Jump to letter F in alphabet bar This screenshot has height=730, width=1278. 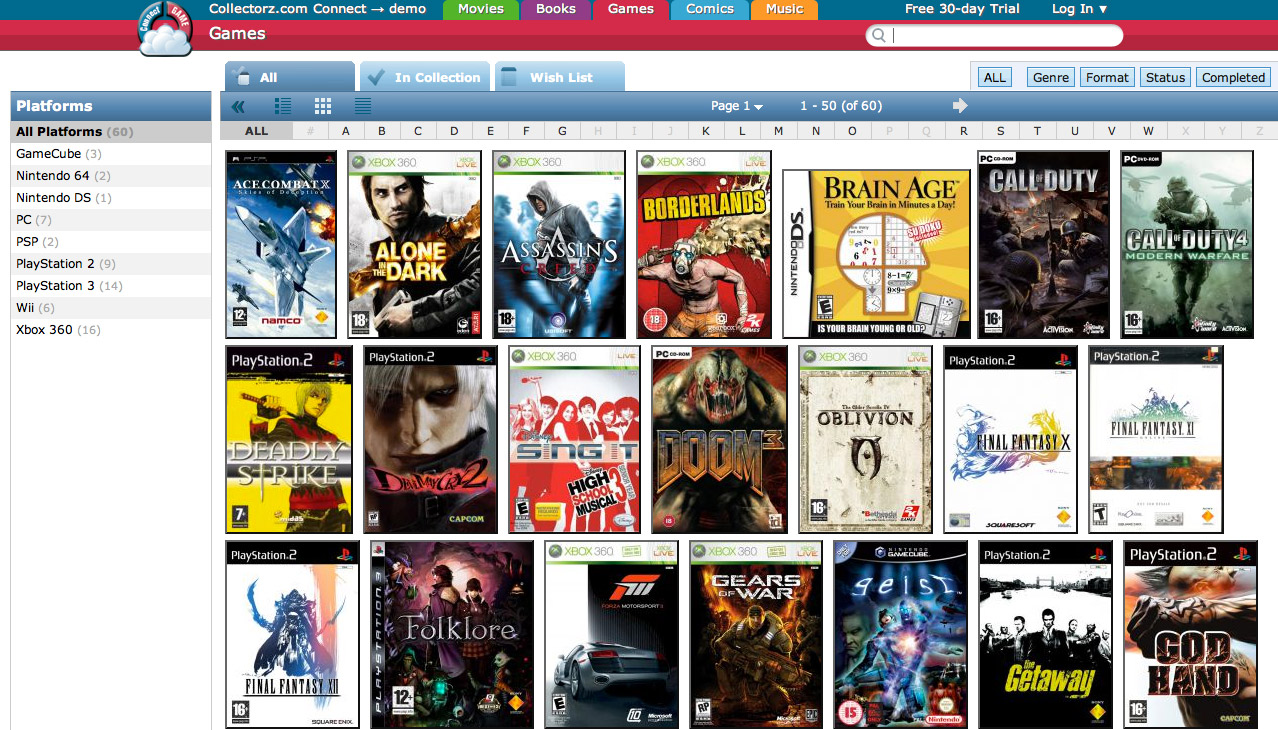pos(527,131)
